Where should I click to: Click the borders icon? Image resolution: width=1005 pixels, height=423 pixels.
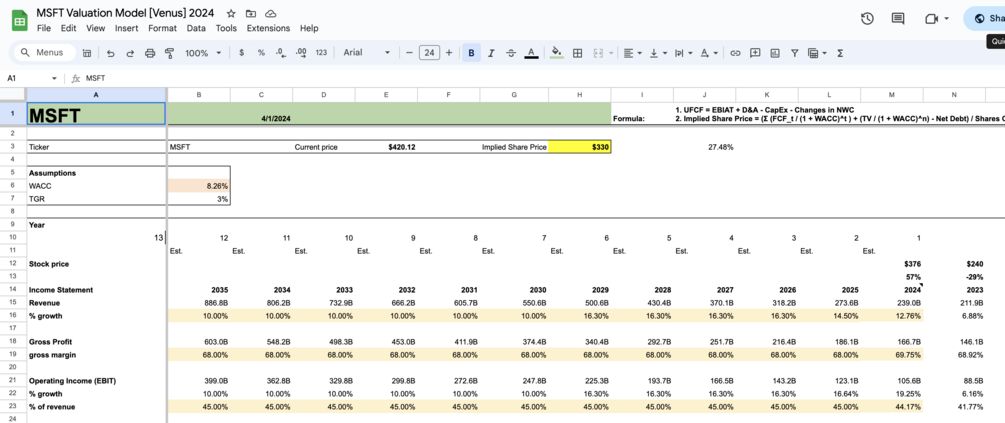(x=577, y=53)
